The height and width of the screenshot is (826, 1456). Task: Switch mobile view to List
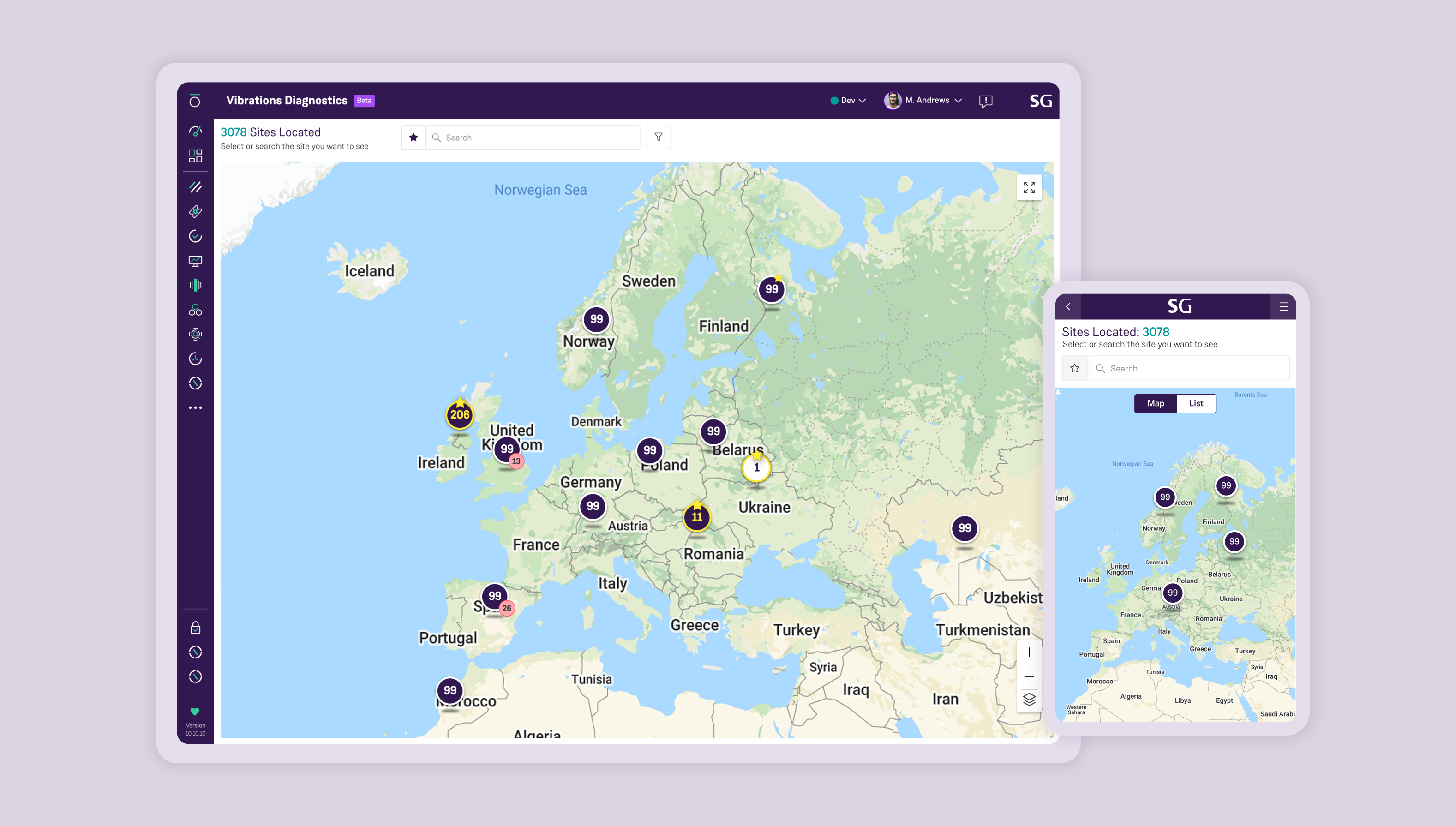click(x=1196, y=403)
